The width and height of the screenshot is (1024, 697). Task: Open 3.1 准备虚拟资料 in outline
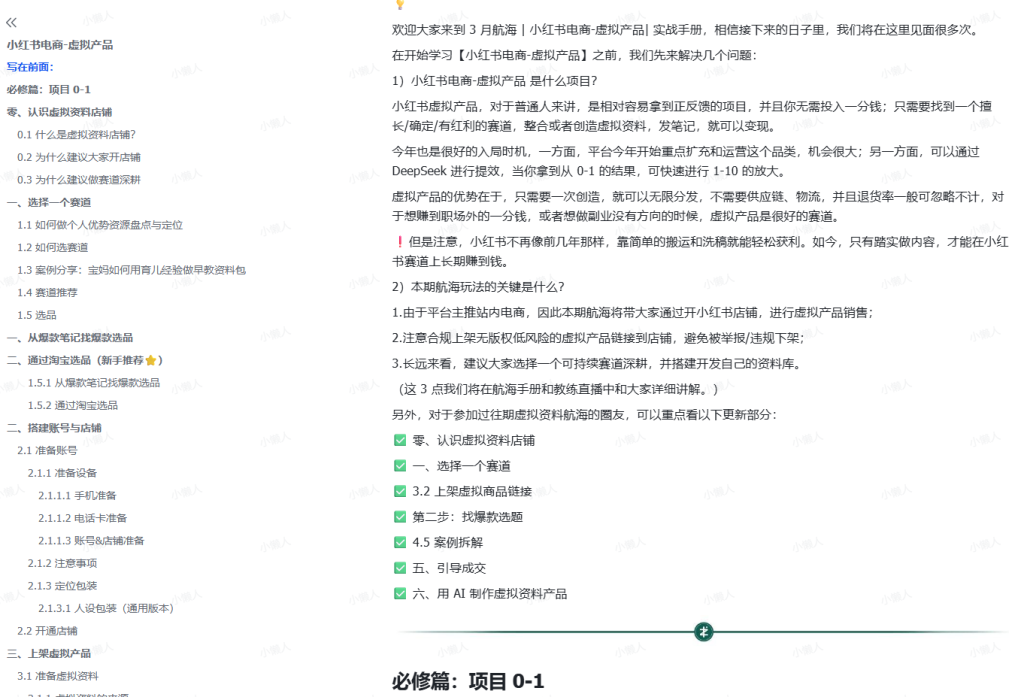pos(57,675)
